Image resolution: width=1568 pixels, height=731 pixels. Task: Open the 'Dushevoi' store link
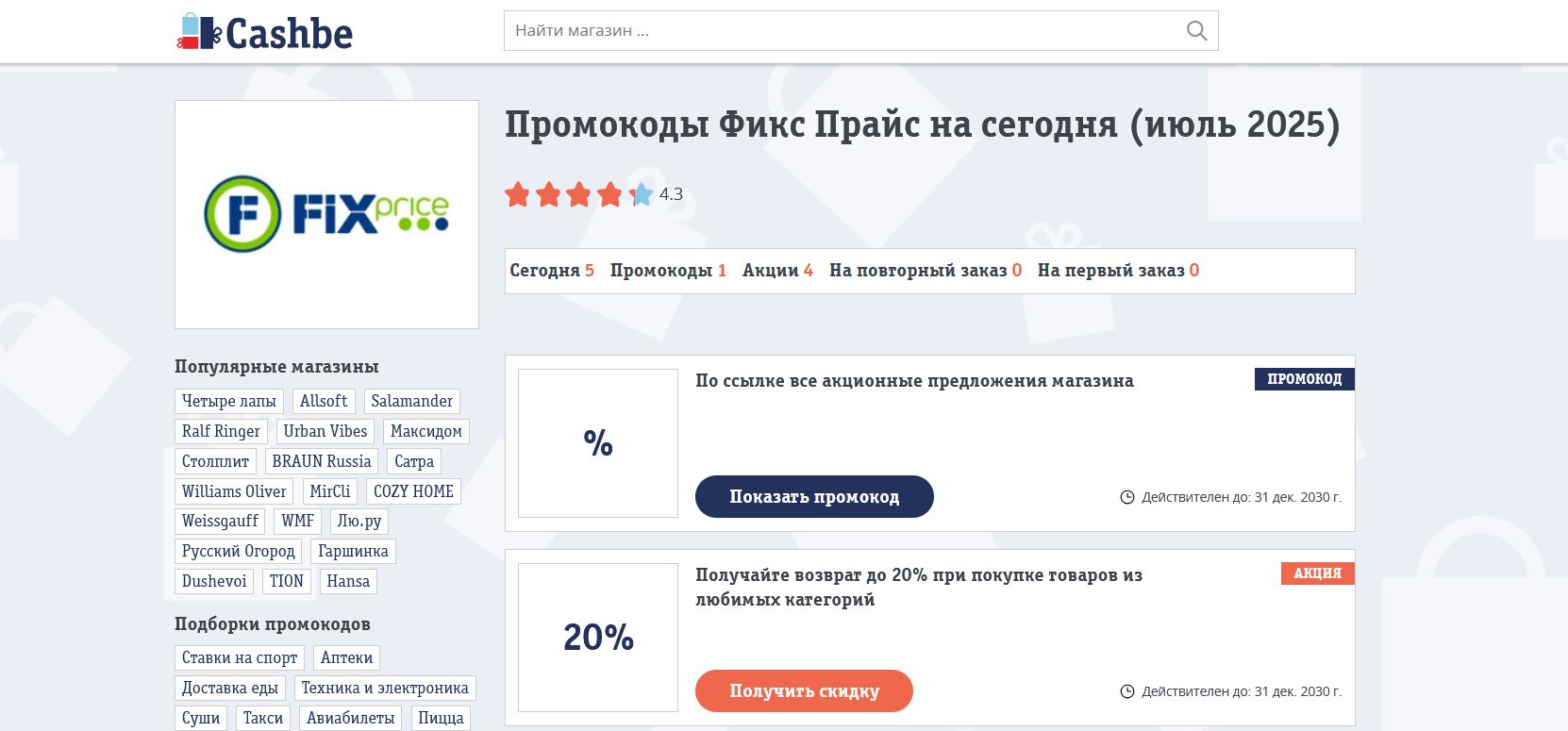(214, 581)
